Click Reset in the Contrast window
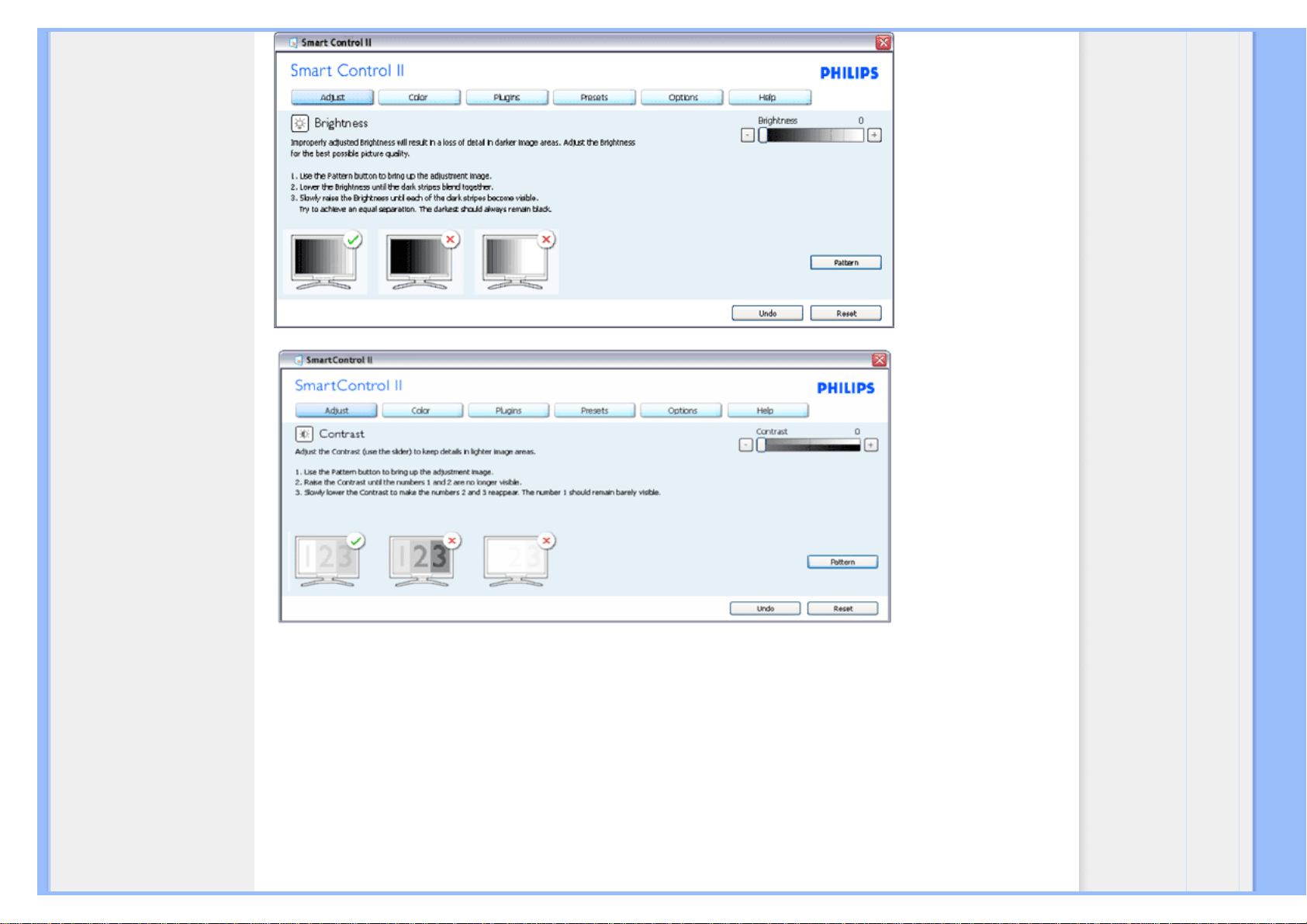 [842, 609]
